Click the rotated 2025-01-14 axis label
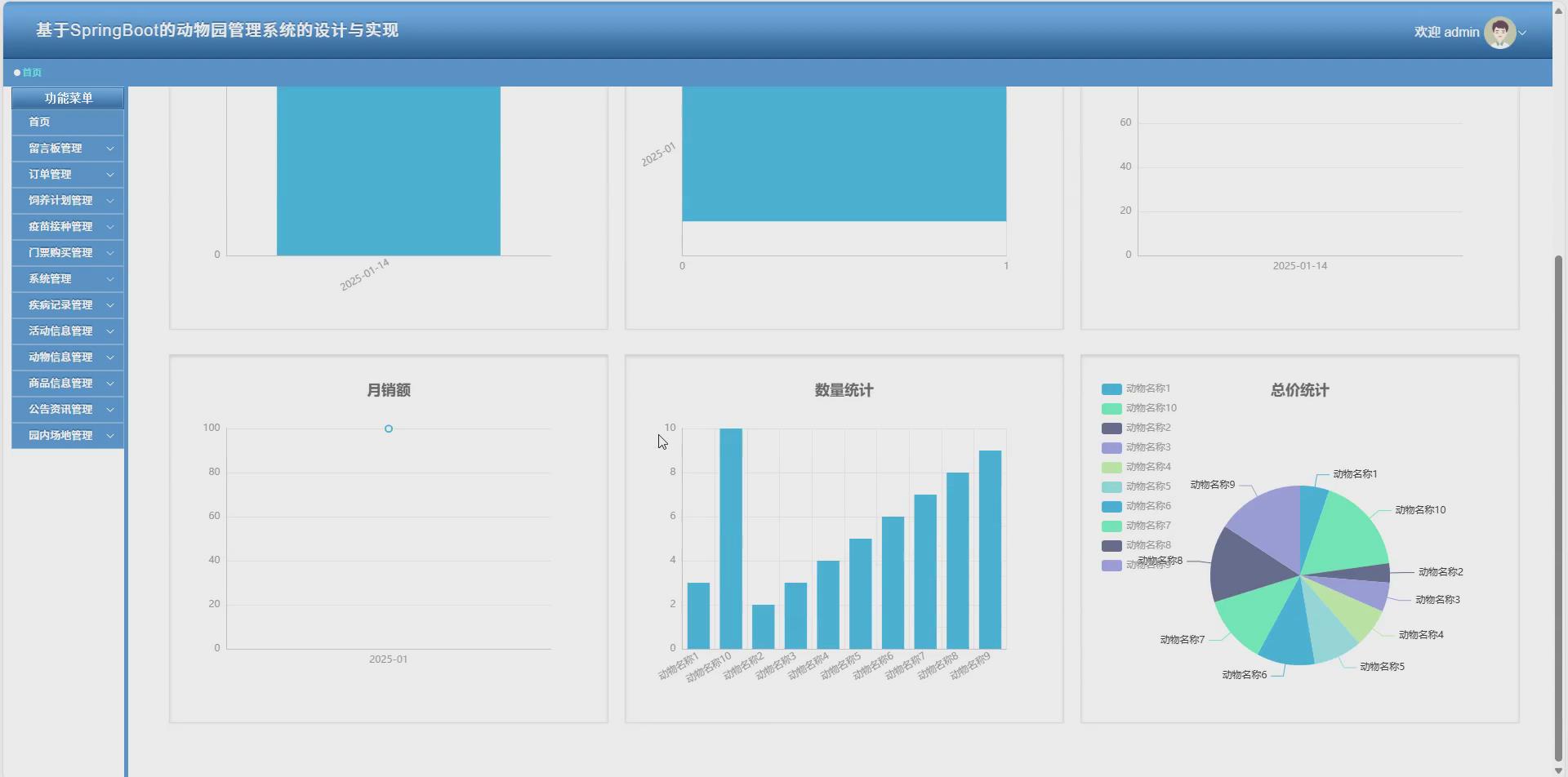1568x777 pixels. (365, 275)
